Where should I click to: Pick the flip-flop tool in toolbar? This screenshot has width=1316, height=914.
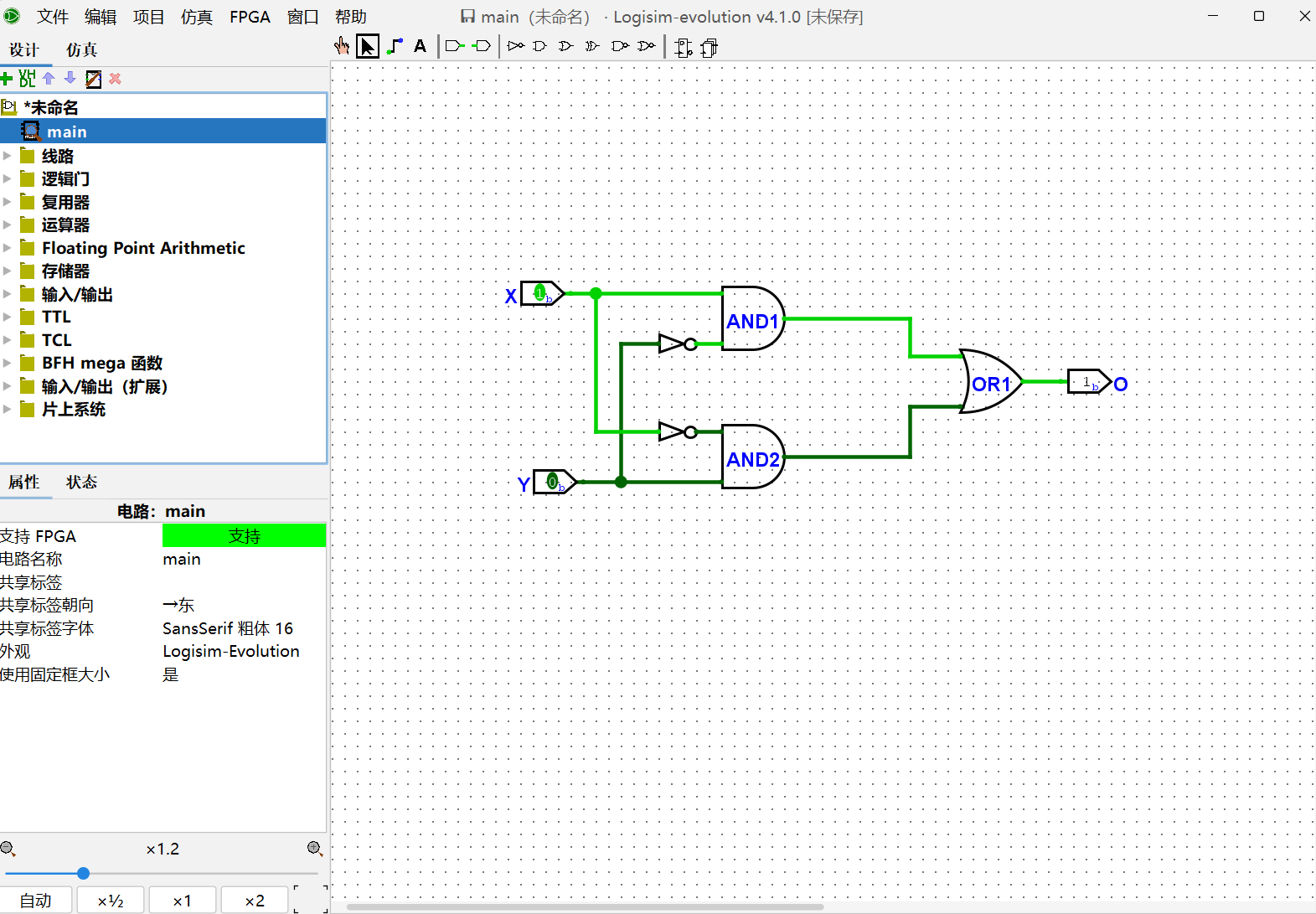684,48
